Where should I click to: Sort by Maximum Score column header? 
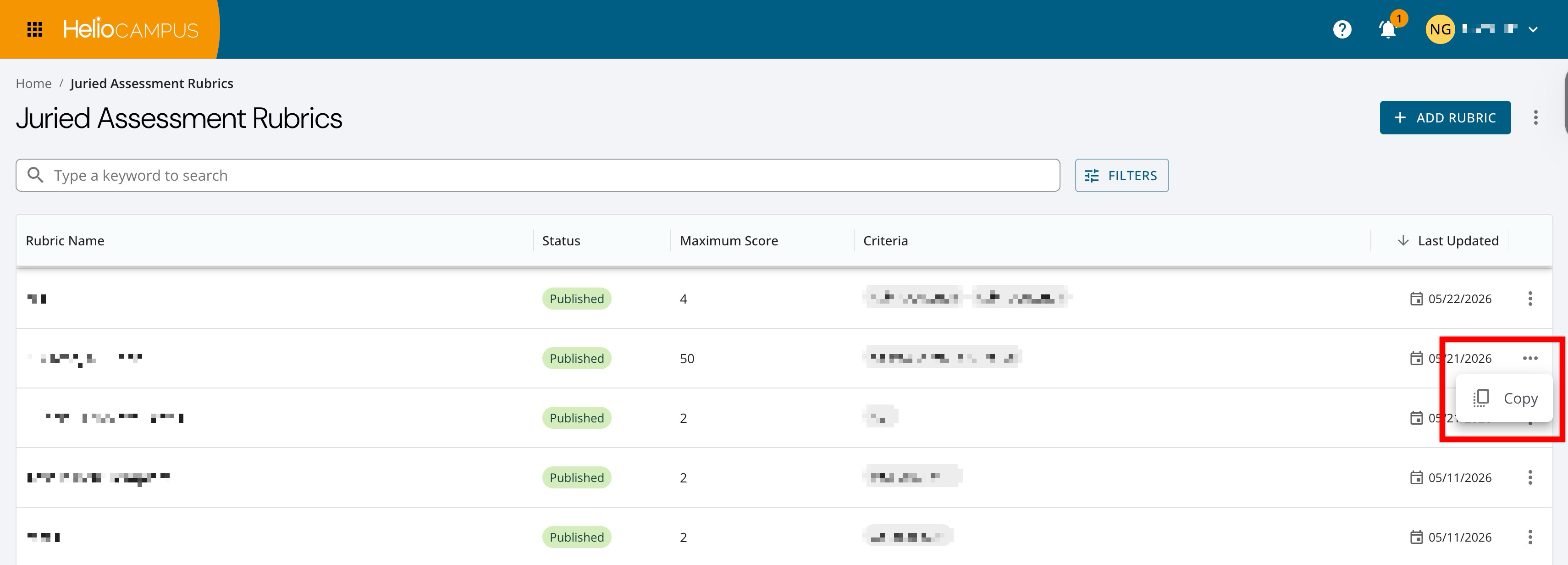tap(729, 240)
